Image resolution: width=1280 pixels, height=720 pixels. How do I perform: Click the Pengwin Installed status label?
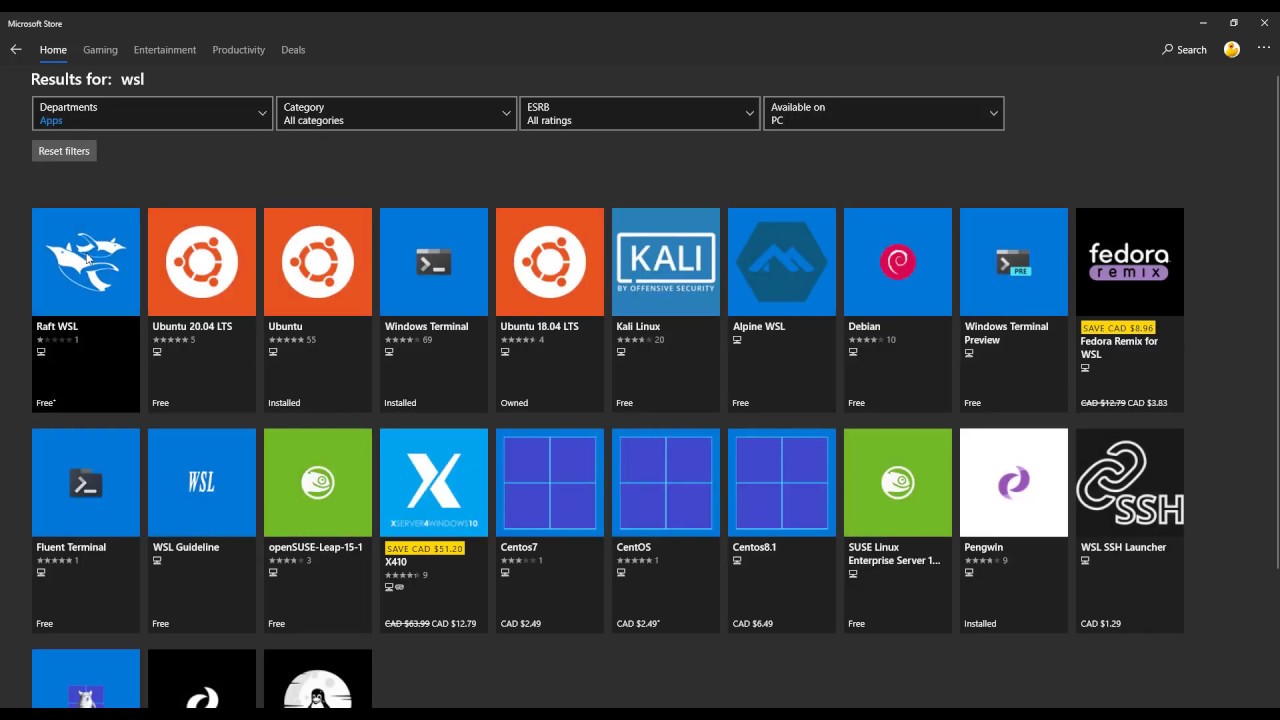980,624
